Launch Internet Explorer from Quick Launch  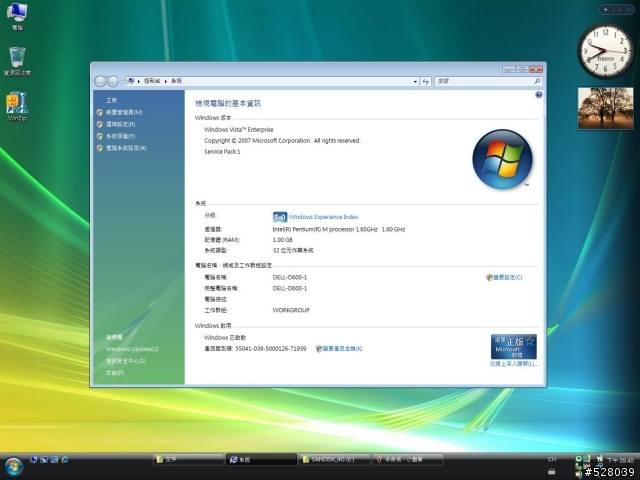pyautogui.click(x=64, y=460)
